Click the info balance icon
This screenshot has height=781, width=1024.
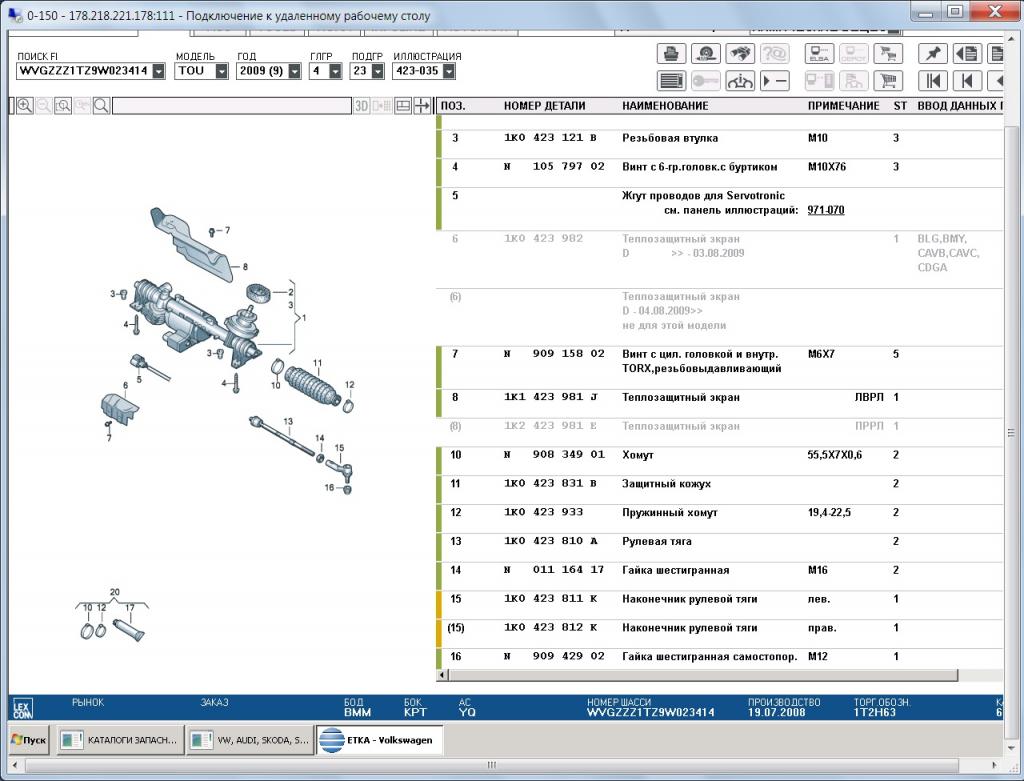pos(740,81)
